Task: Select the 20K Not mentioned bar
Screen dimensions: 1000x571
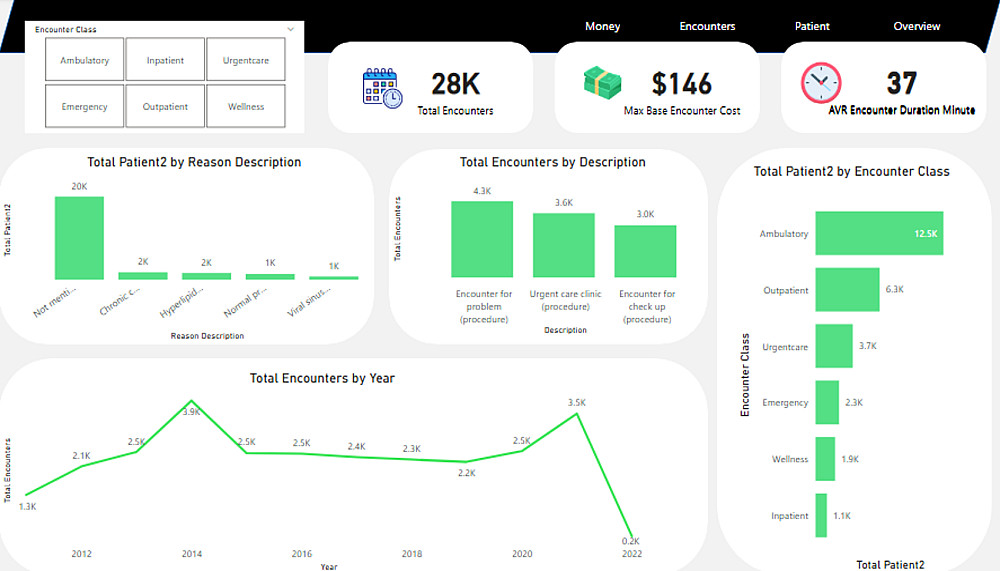Action: coord(79,238)
